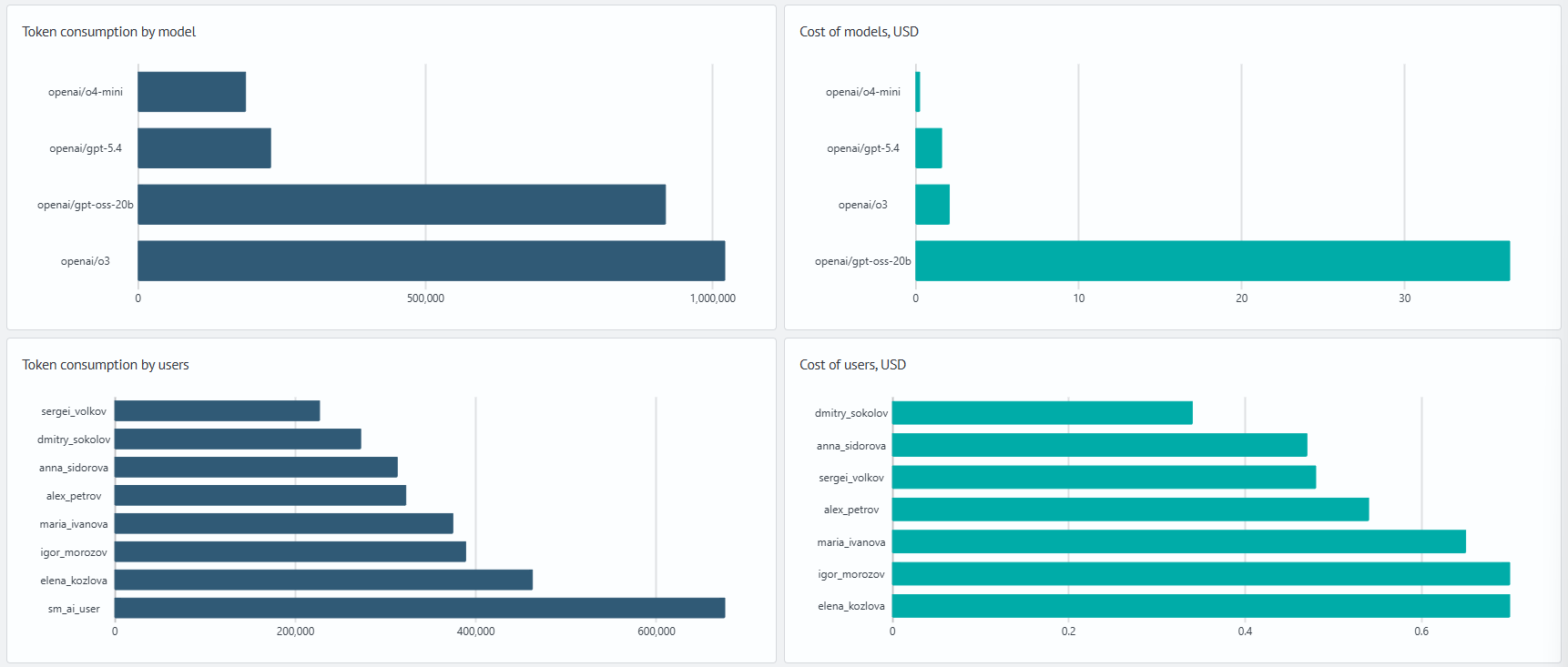Click the openai/o4-mini token consumption bar

click(x=192, y=92)
